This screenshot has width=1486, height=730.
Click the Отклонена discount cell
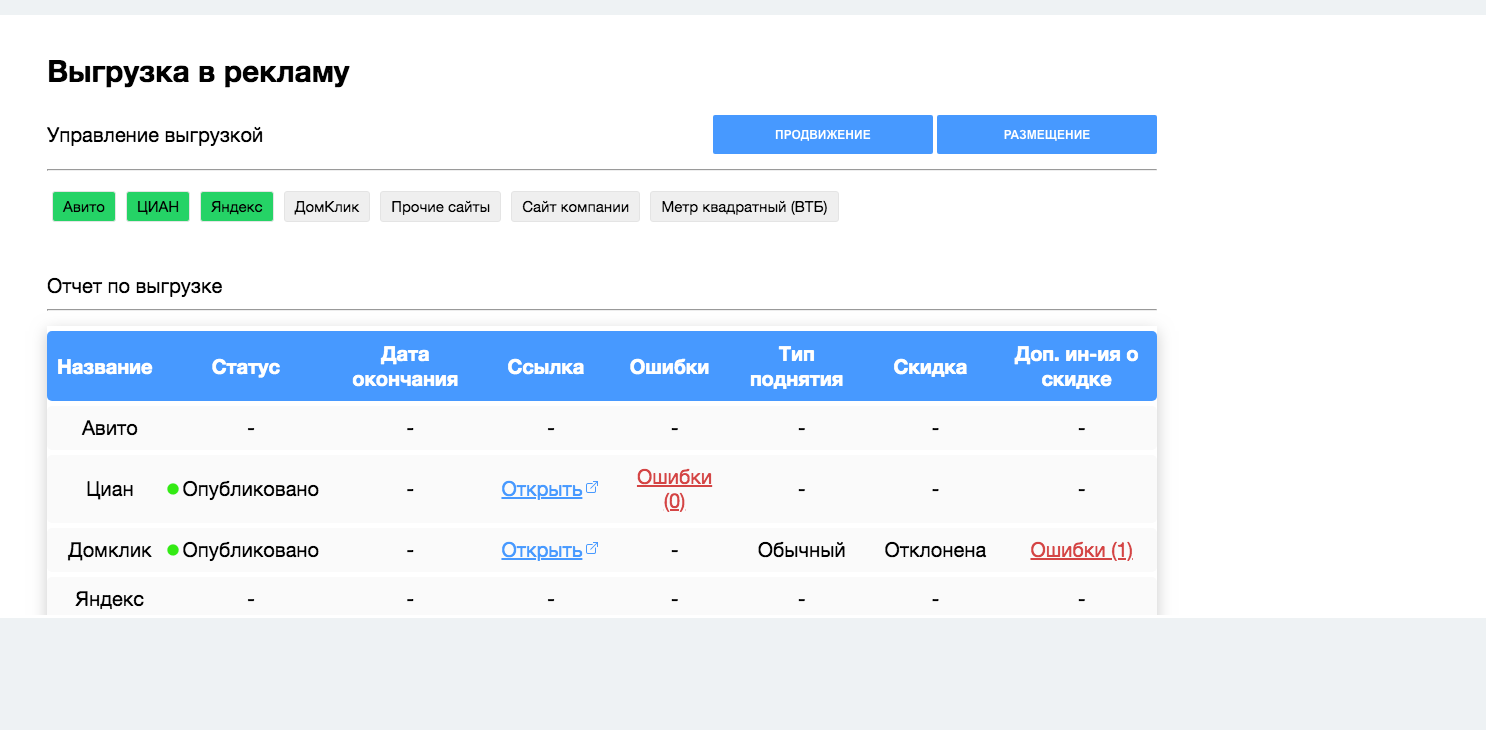coord(935,550)
